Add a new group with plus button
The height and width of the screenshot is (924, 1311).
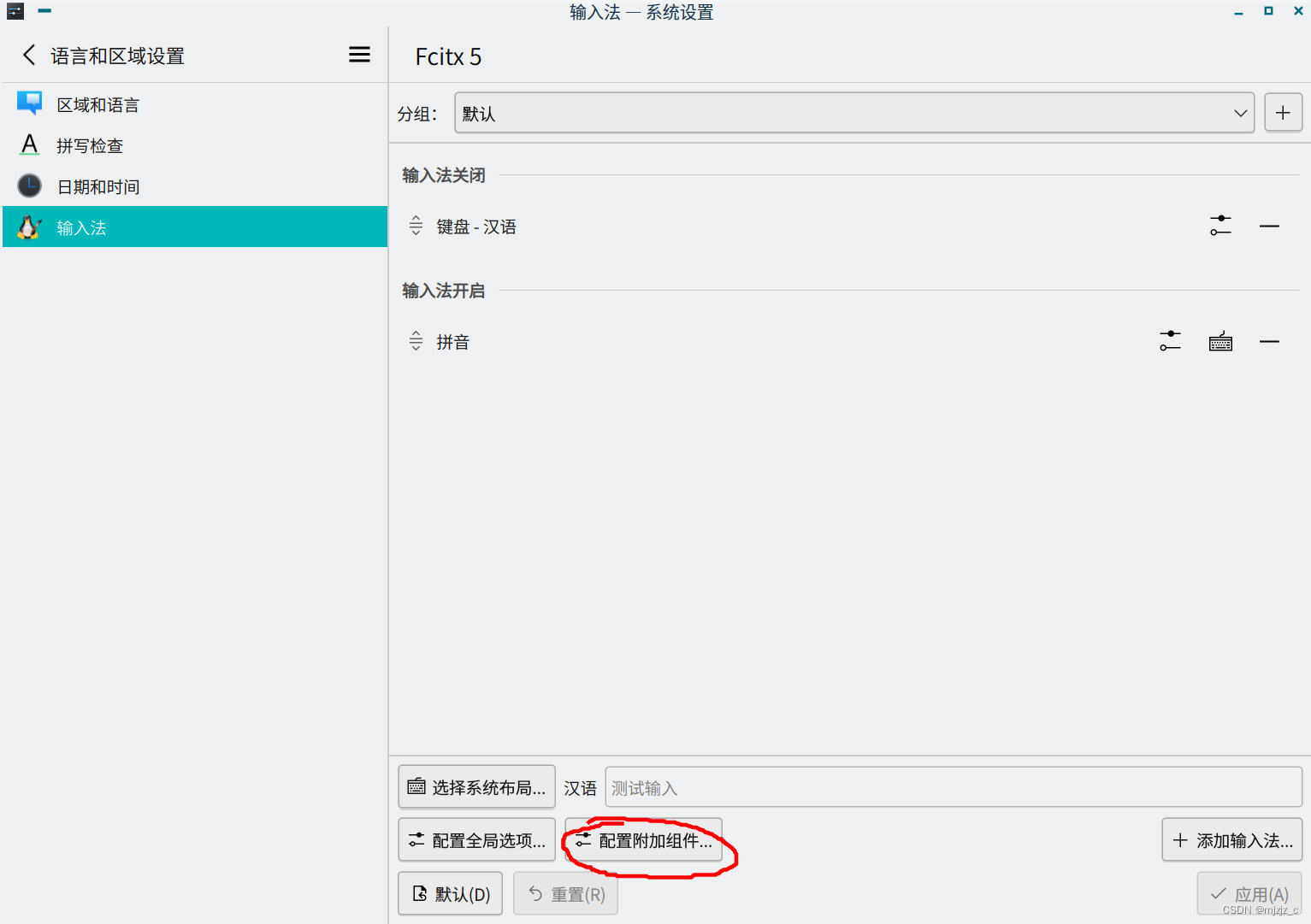click(1283, 113)
